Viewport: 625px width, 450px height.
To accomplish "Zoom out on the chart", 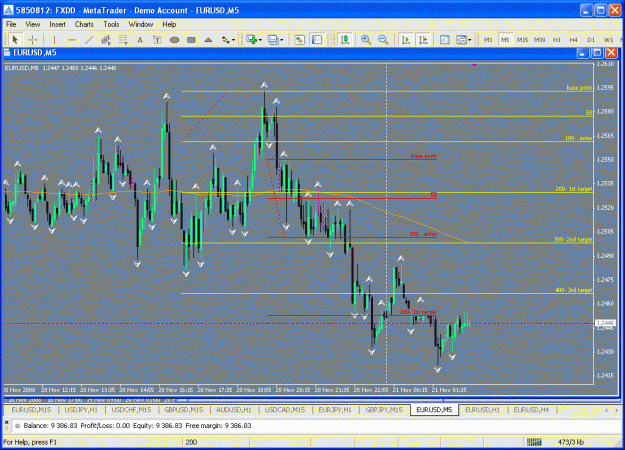I will tap(383, 39).
